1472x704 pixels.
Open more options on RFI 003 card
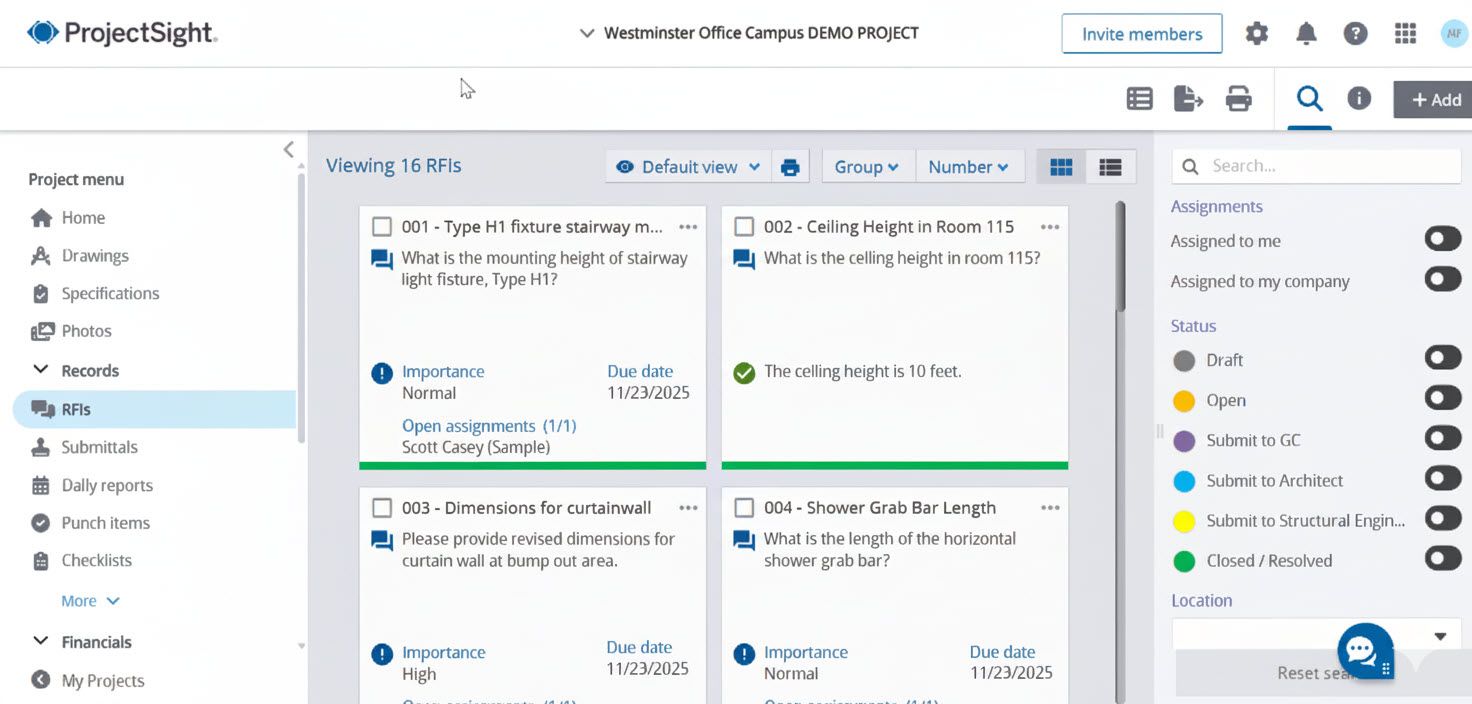click(x=688, y=508)
